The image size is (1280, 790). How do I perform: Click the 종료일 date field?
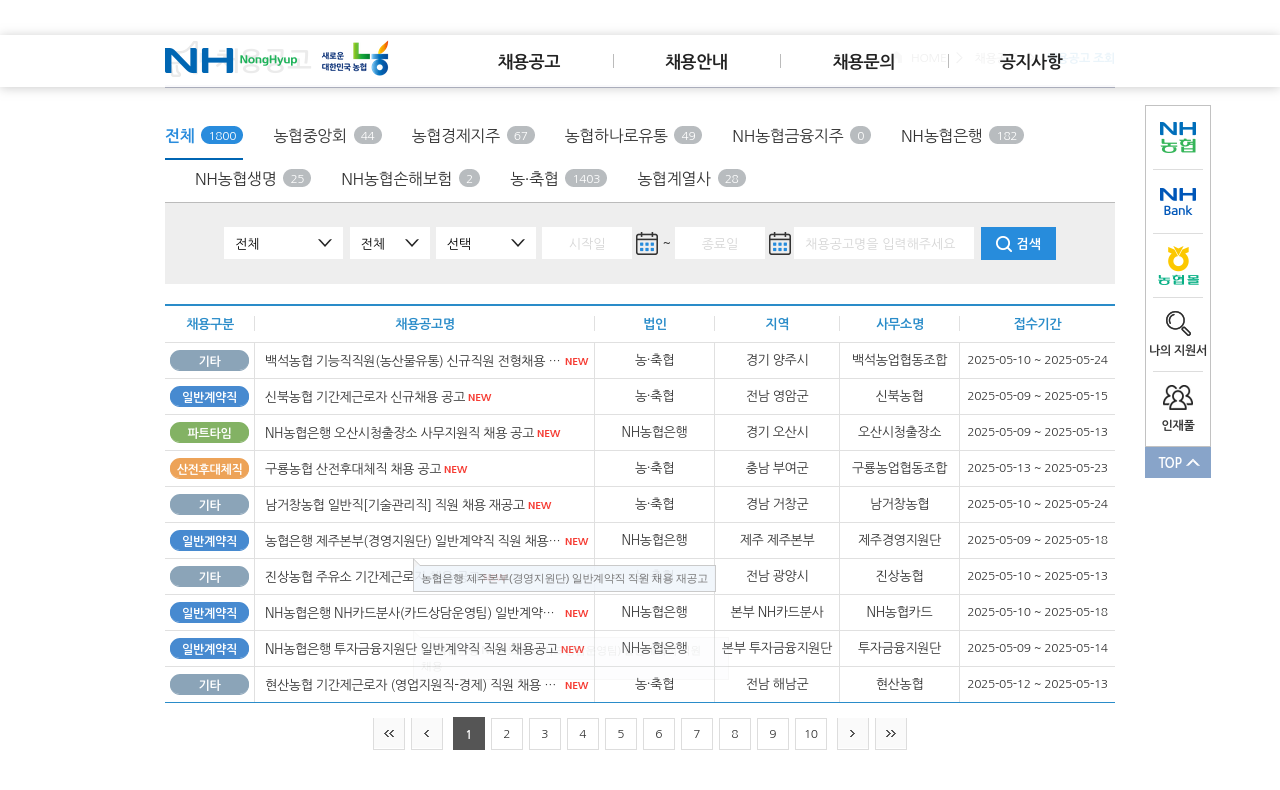[x=720, y=243]
